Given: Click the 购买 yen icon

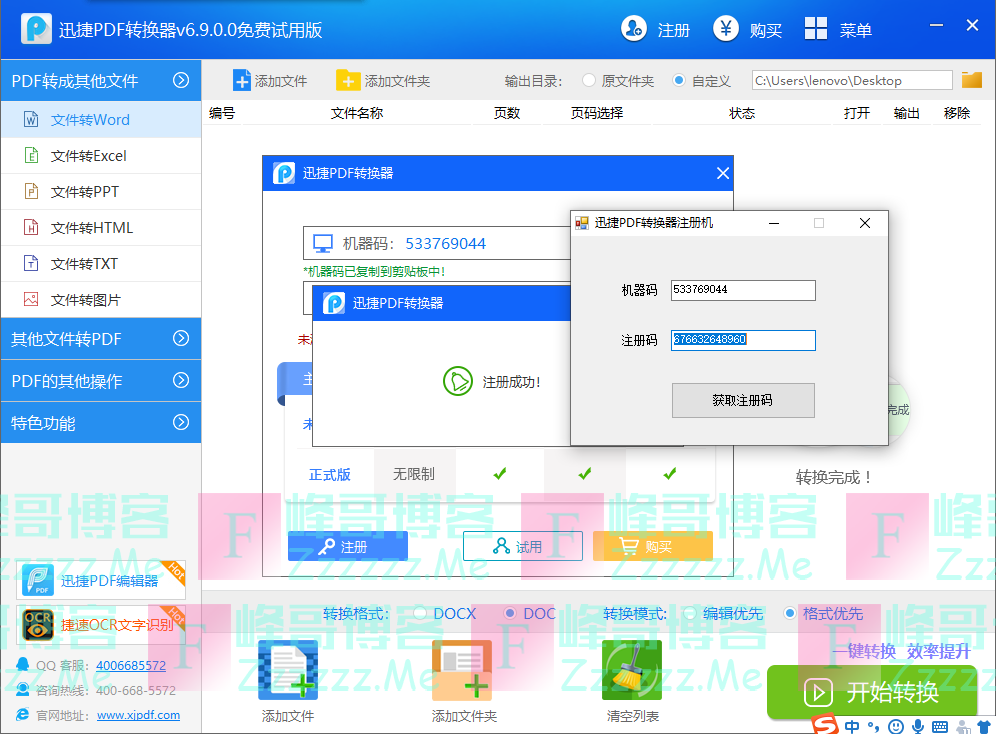Looking at the screenshot, I should tap(726, 29).
